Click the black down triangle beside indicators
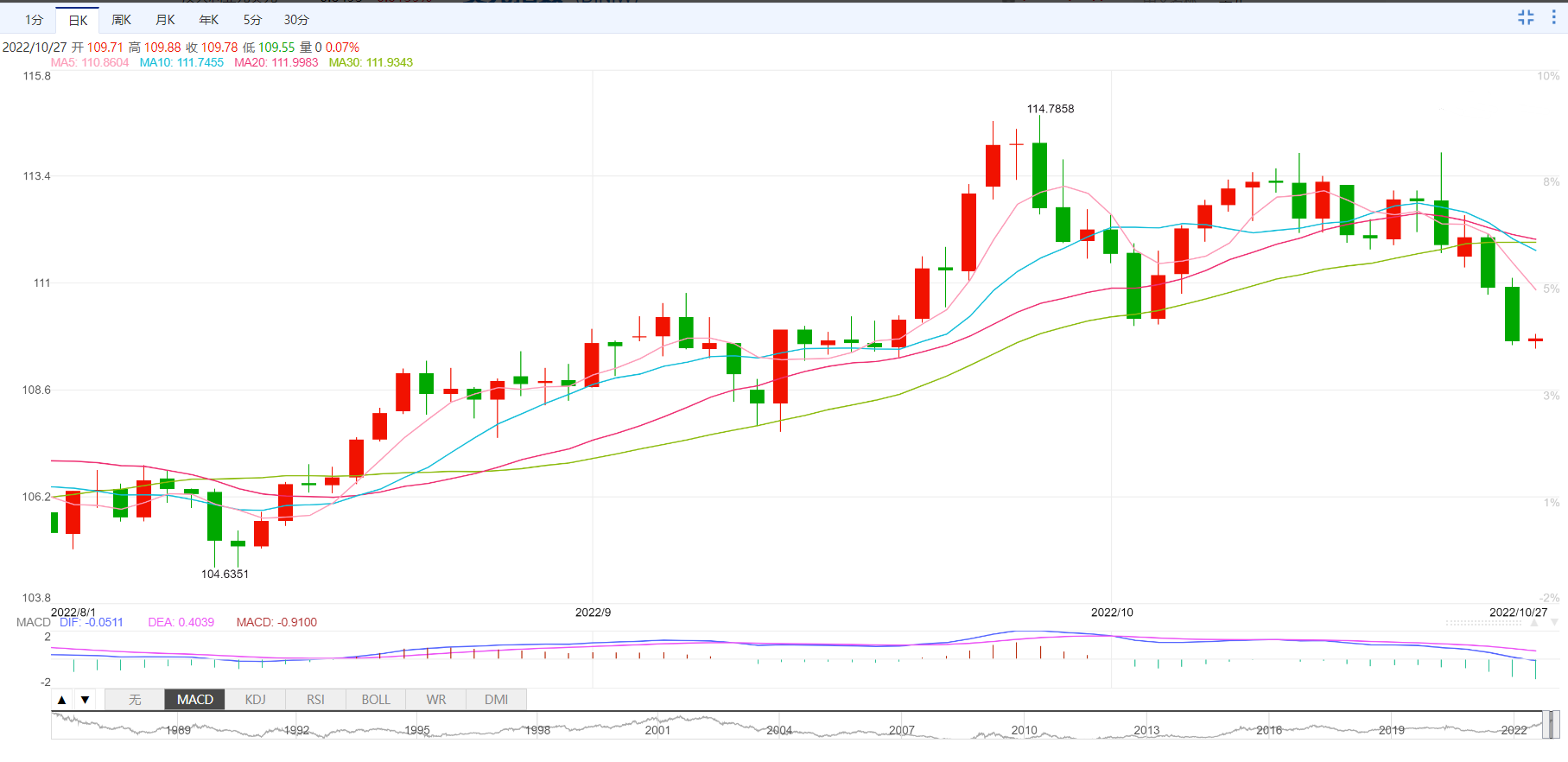The height and width of the screenshot is (762, 1568). (85, 700)
